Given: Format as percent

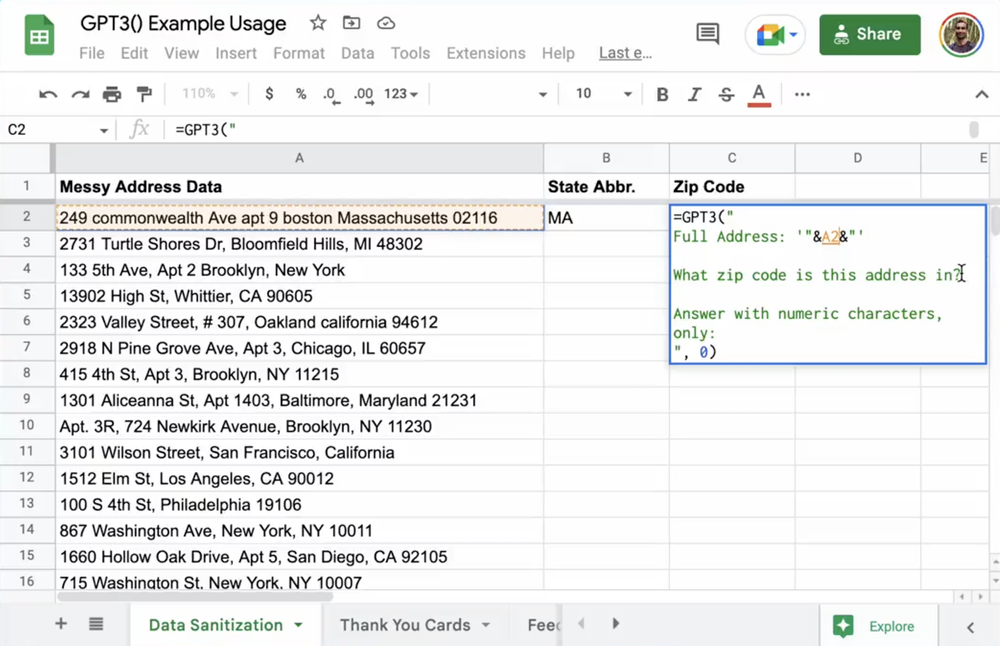Looking at the screenshot, I should [x=301, y=94].
